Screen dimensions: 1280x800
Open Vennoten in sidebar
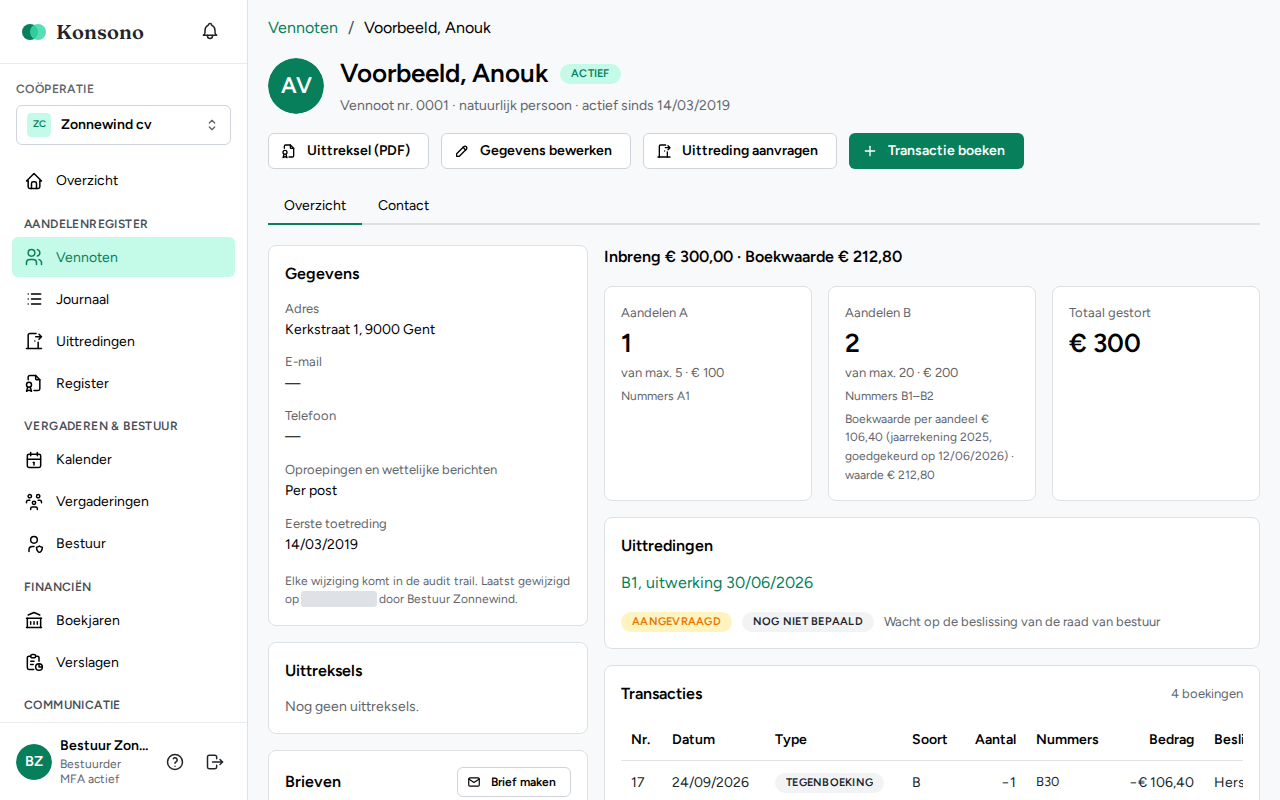pos(123,257)
